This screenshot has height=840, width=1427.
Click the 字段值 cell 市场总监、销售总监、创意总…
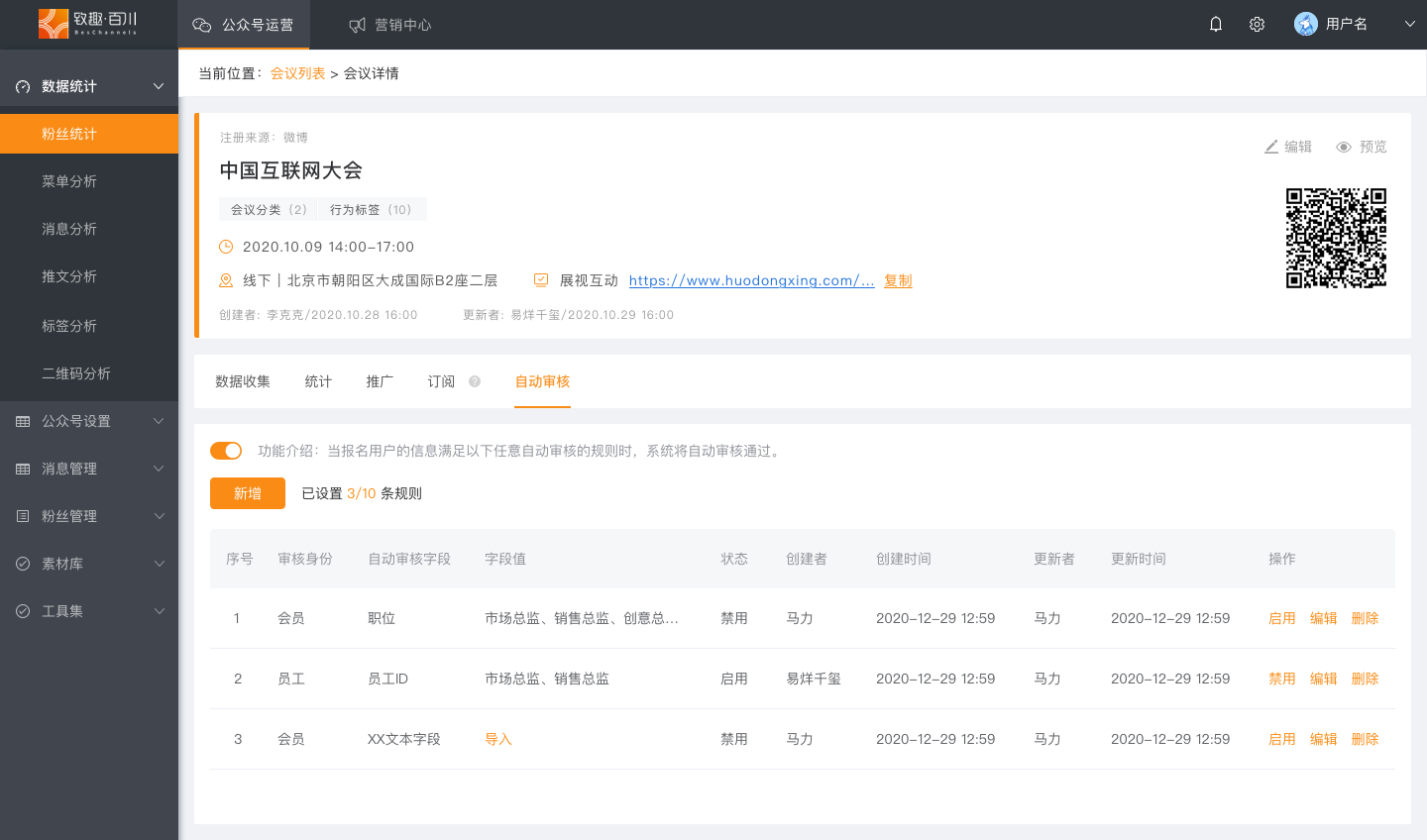click(582, 618)
